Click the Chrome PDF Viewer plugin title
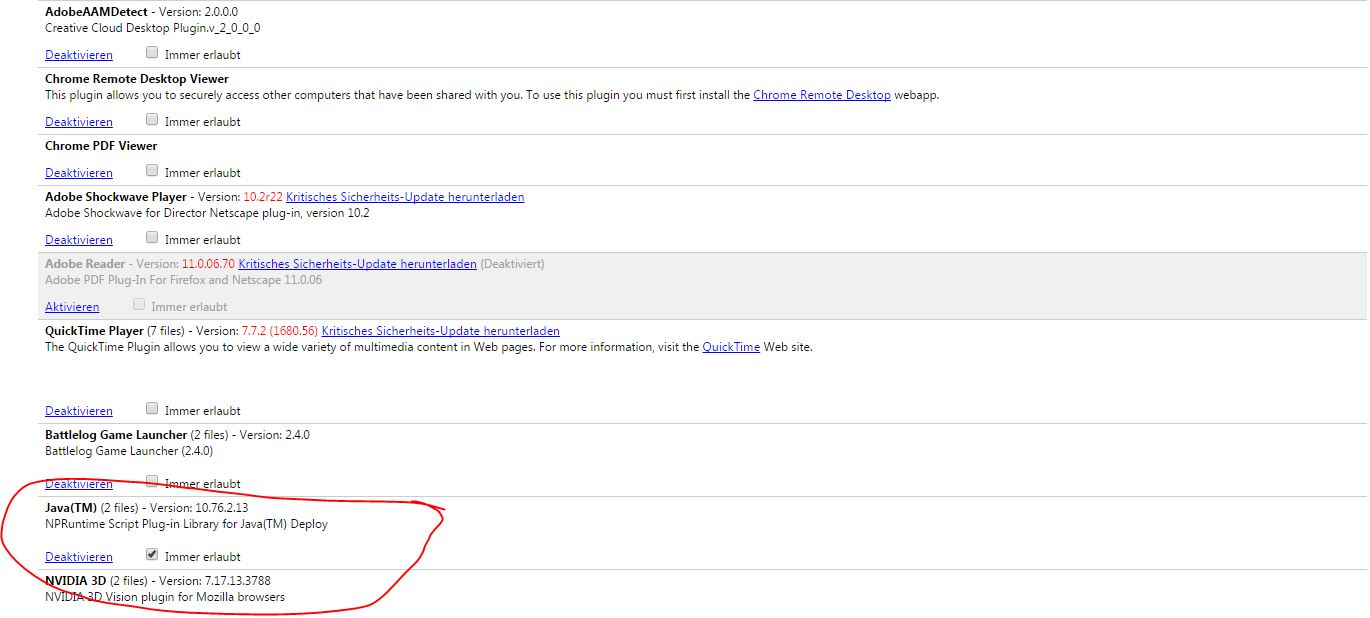This screenshot has height=618, width=1370. (101, 146)
